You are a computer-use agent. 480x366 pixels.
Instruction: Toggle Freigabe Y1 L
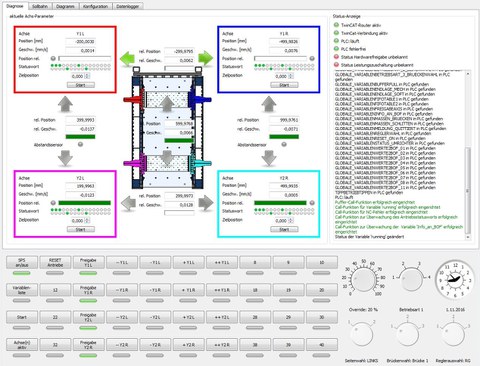coord(88,262)
